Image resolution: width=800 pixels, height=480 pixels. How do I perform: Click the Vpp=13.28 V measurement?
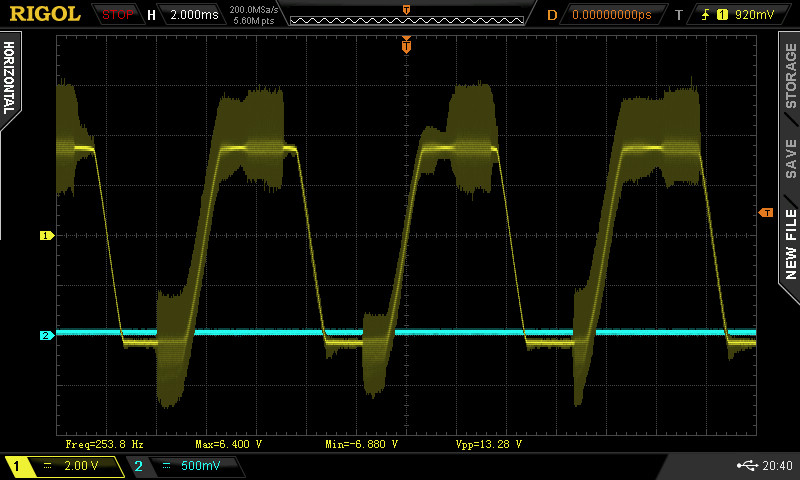[x=488, y=443]
